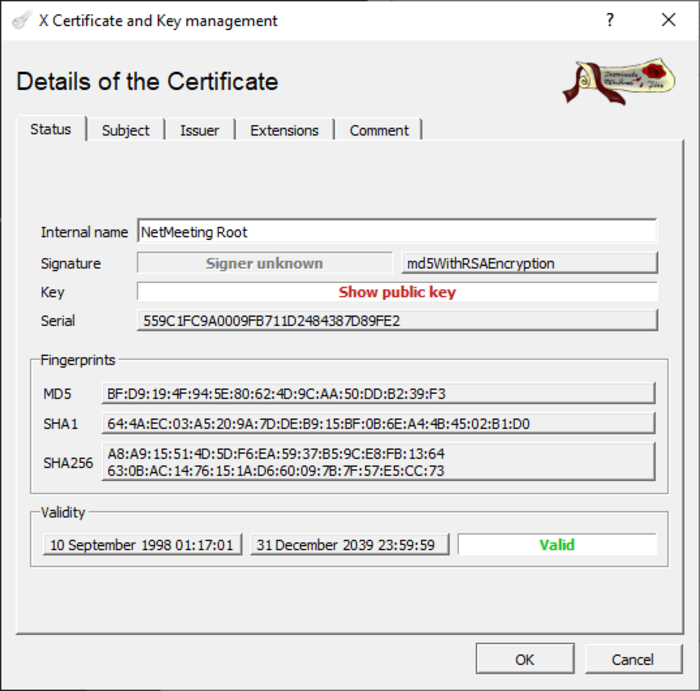
Task: Close the X Certificate dialog window
Action: pos(668,20)
